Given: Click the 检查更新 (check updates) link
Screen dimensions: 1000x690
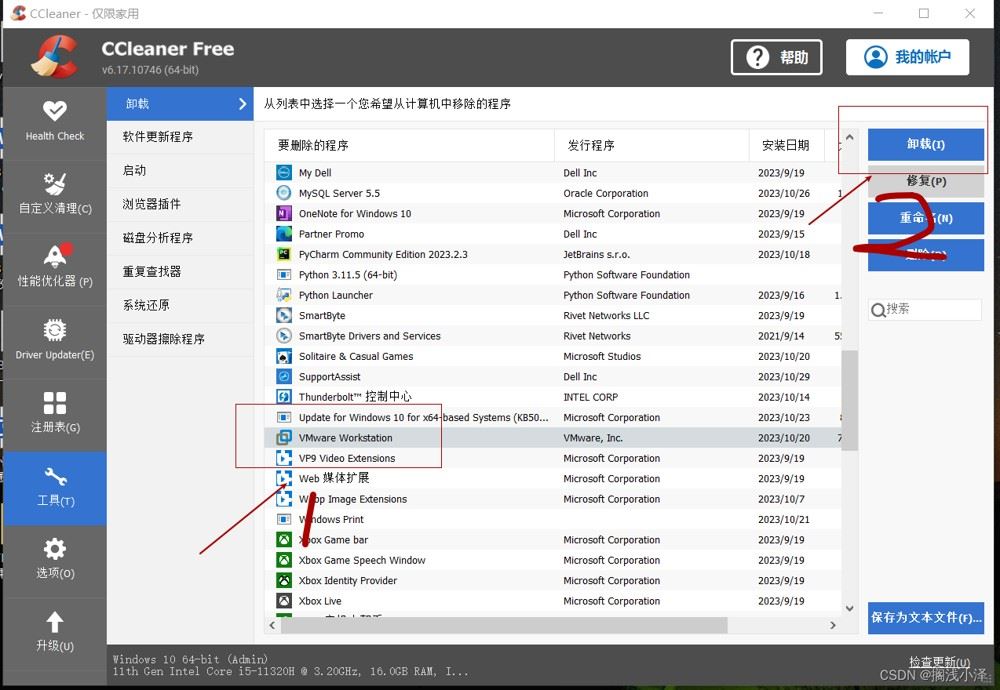Looking at the screenshot, I should pos(939,662).
